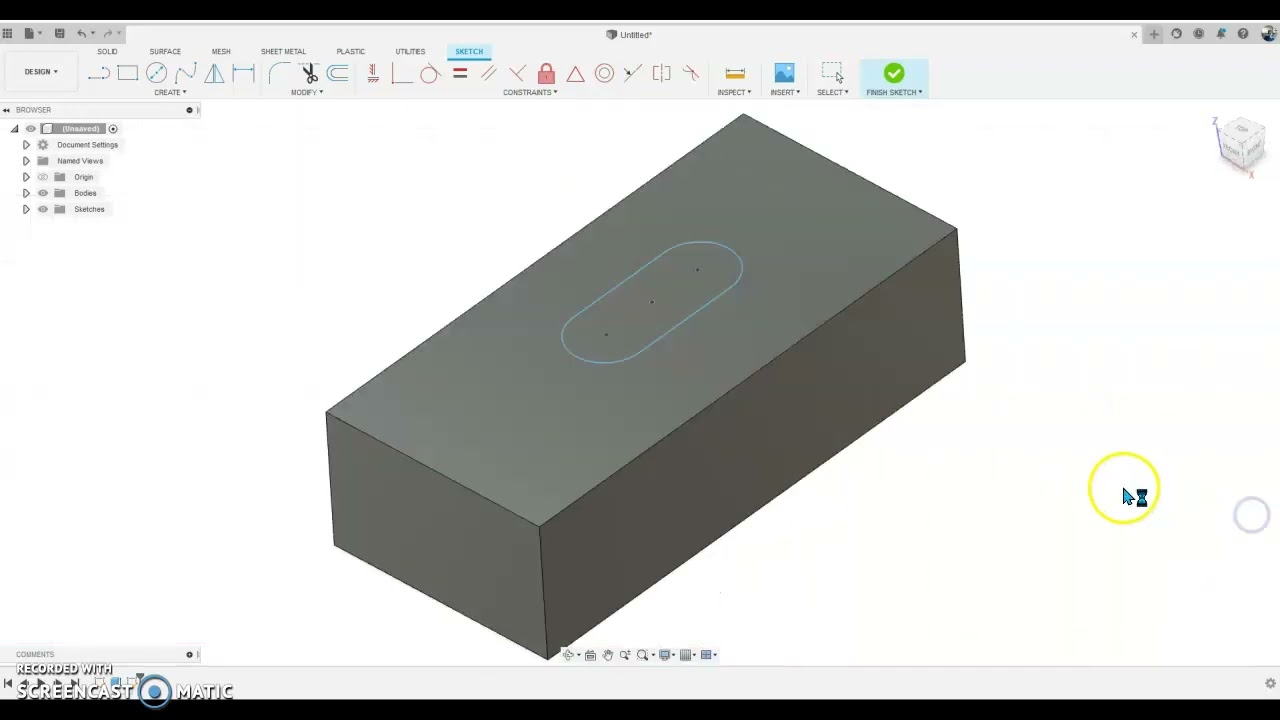Image resolution: width=1280 pixels, height=720 pixels.
Task: Select the Offset sketch tool
Action: 338,73
